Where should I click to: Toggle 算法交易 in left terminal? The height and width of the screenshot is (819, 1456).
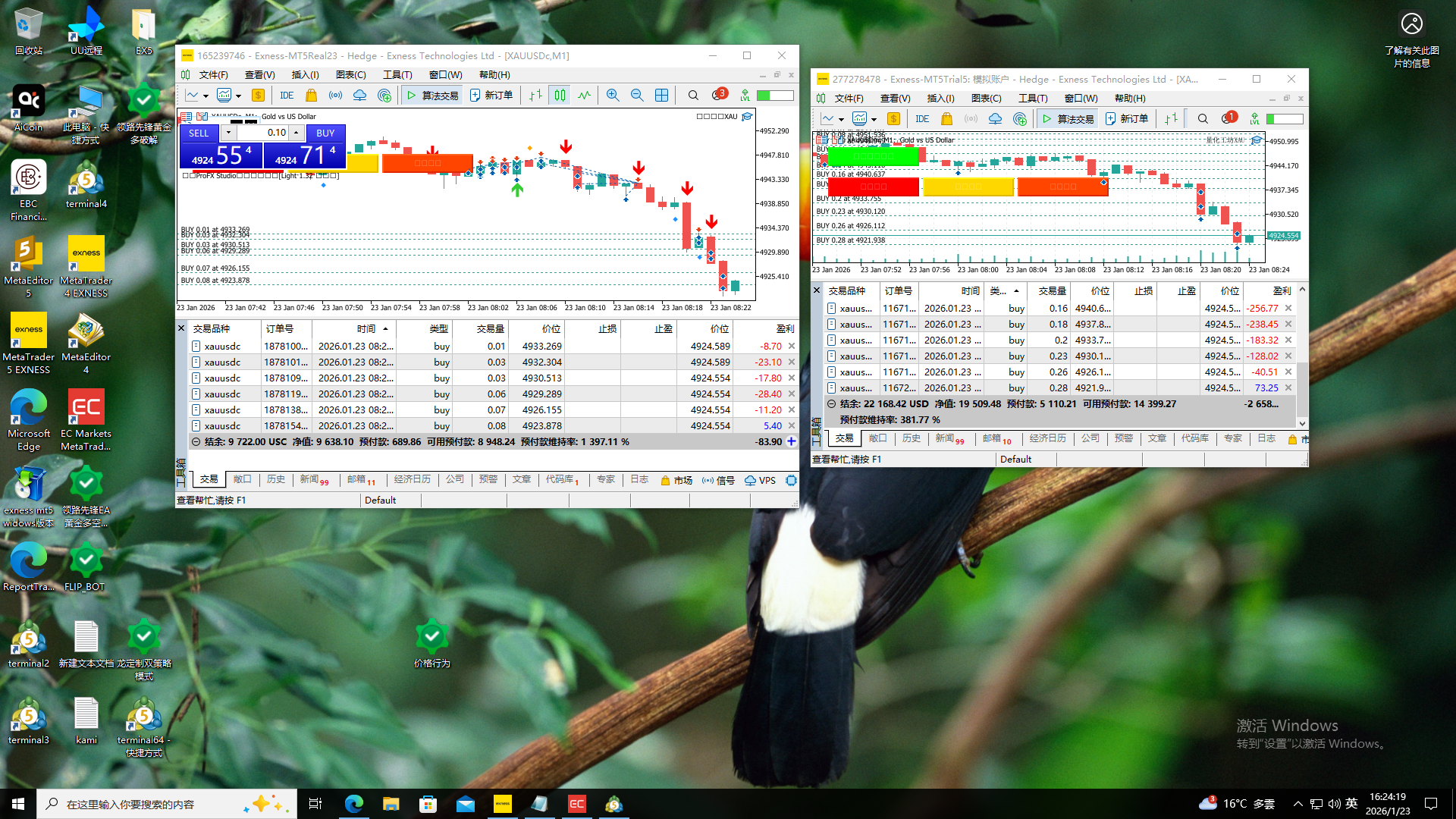point(432,96)
